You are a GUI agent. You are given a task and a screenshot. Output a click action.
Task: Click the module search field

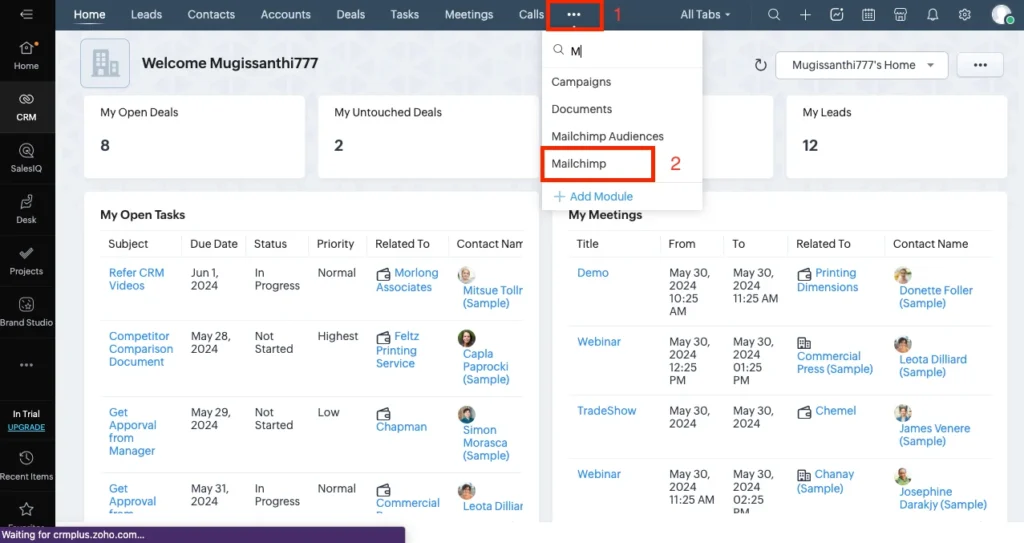622,51
